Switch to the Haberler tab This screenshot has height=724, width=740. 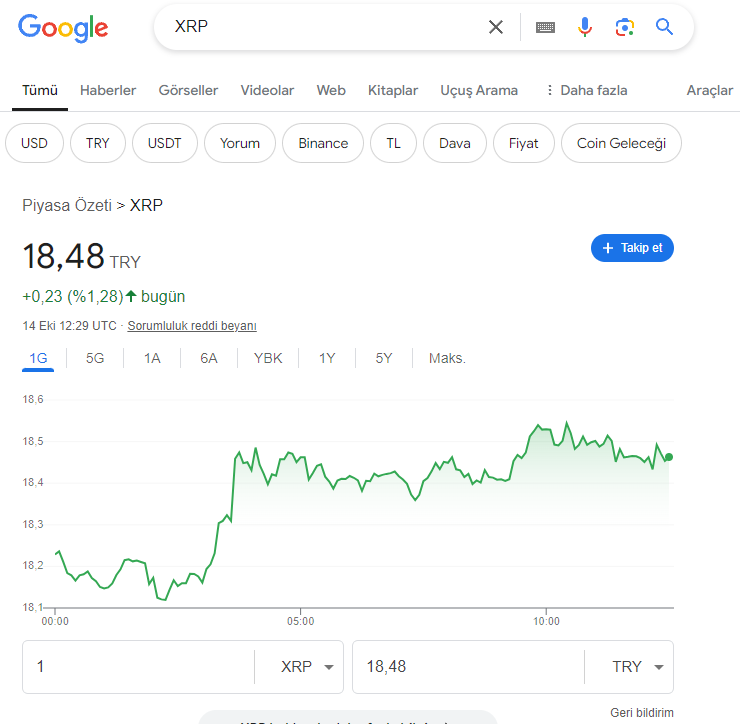pos(108,90)
